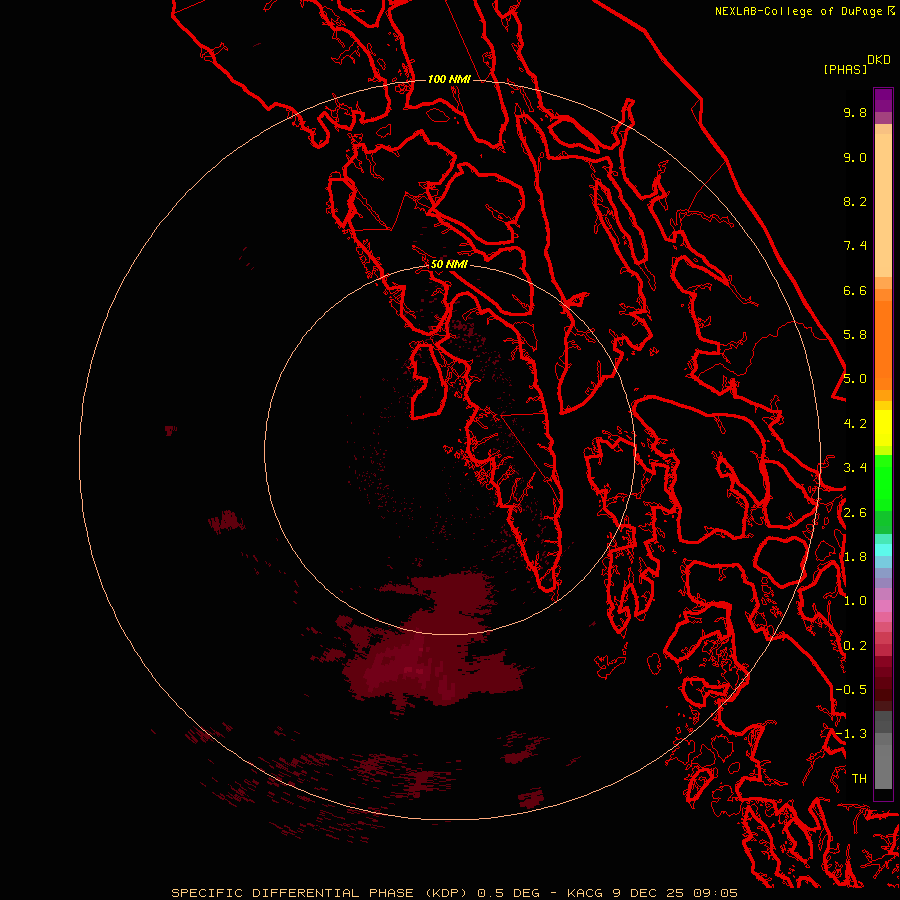Click the DKD label above the color scale

(878, 60)
